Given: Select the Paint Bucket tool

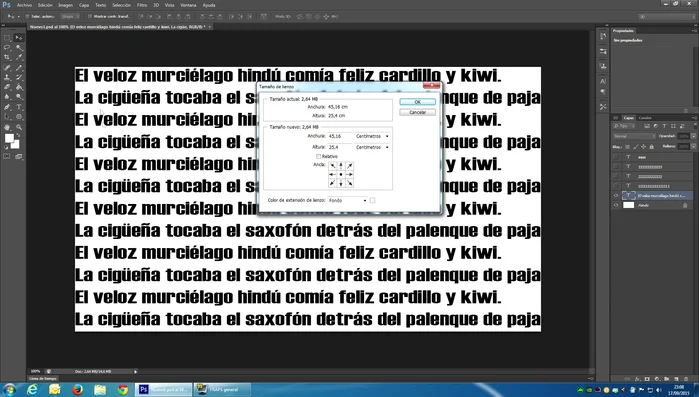Looking at the screenshot, I should coord(19,87).
